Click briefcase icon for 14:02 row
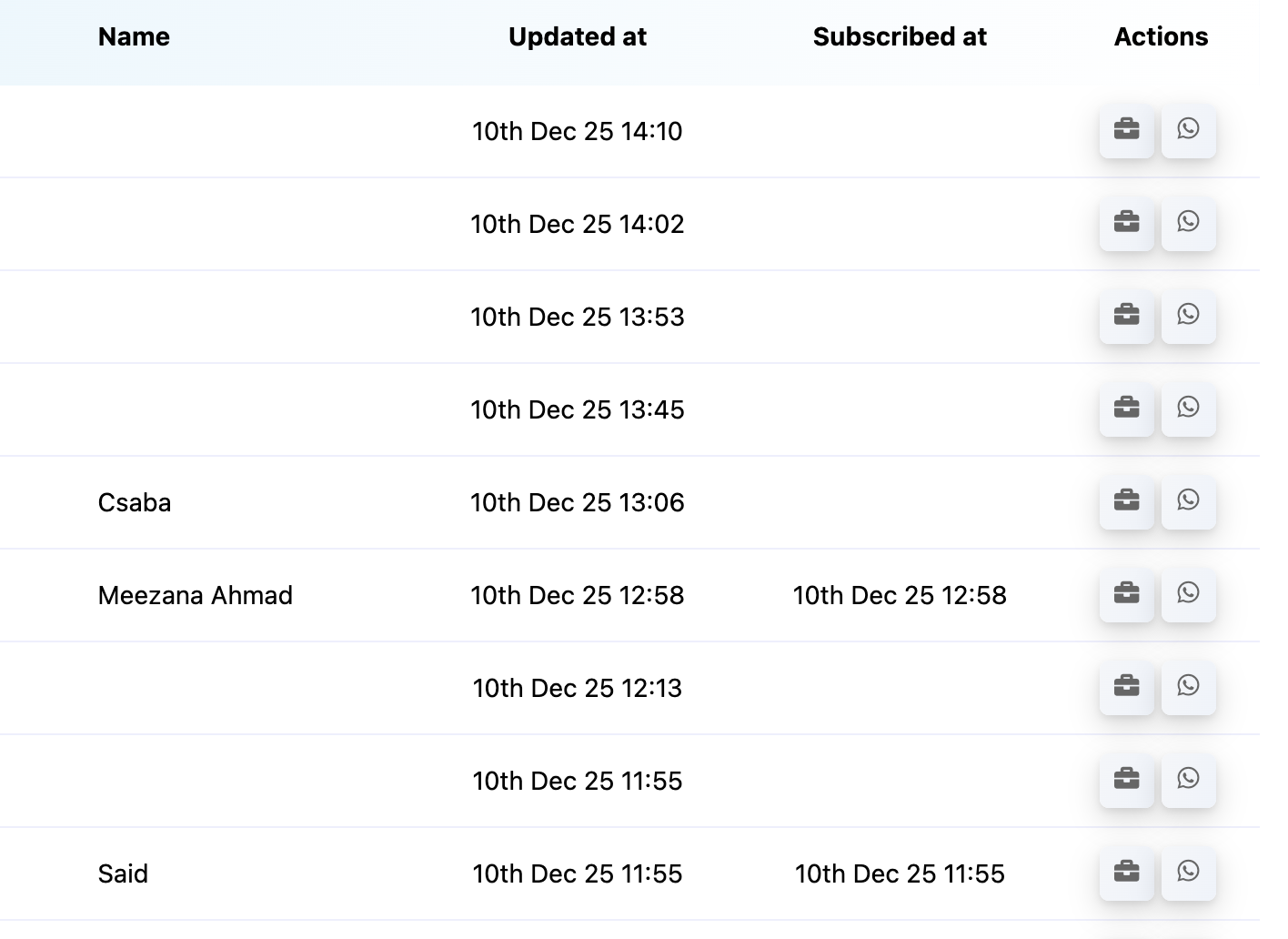Image resolution: width=1288 pixels, height=939 pixels. pos(1126,223)
